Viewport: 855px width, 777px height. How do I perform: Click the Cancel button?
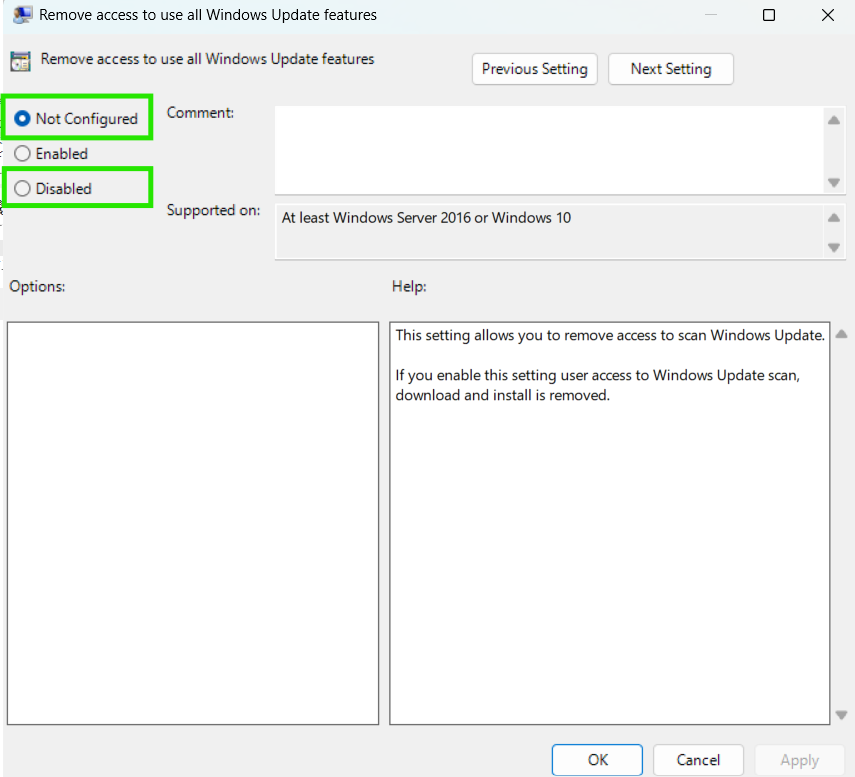[x=698, y=760]
